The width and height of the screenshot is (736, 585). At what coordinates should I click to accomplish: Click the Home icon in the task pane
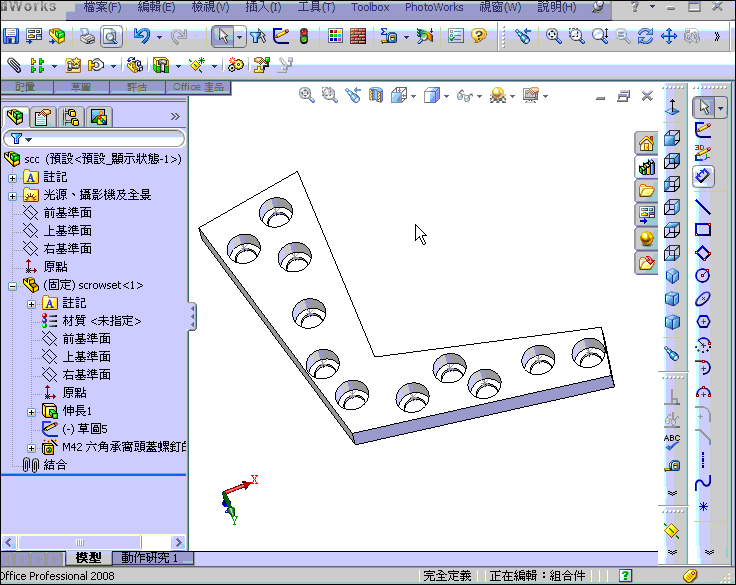[646, 143]
